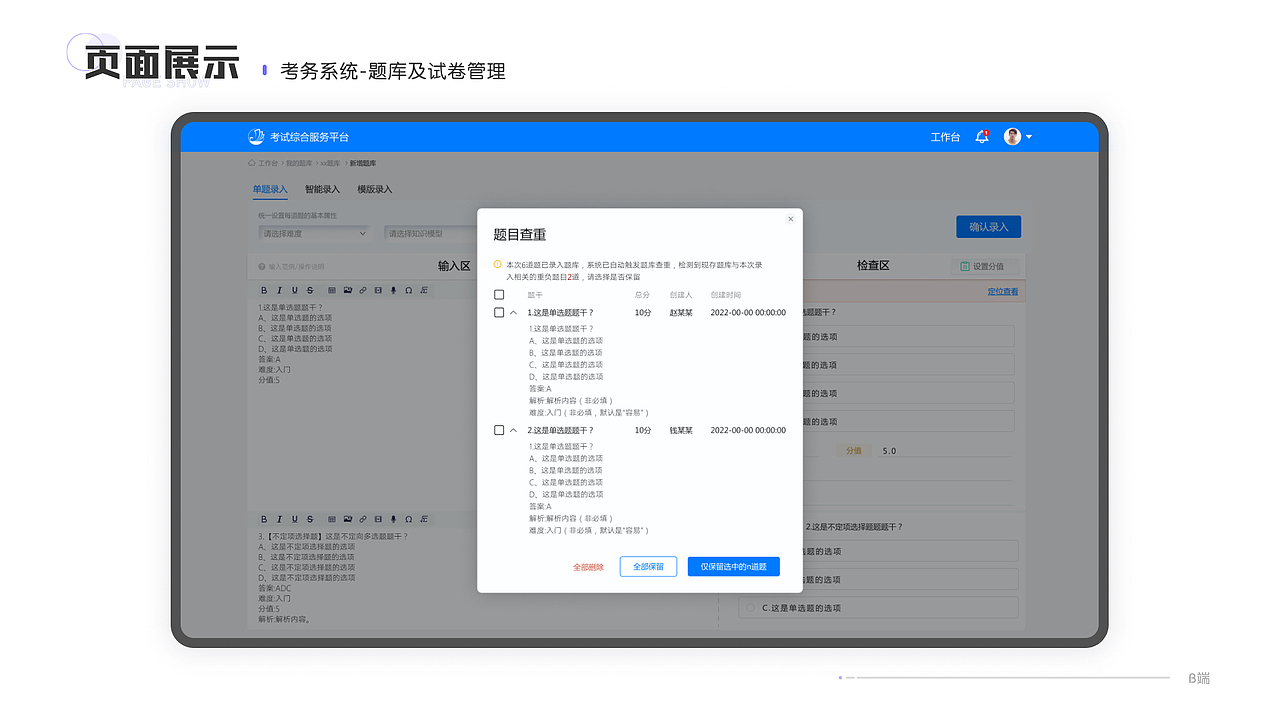Screen dimensions: 1280x720
Task: Tick checkbox for question 1 by 赵某某
Action: pyautogui.click(x=499, y=313)
